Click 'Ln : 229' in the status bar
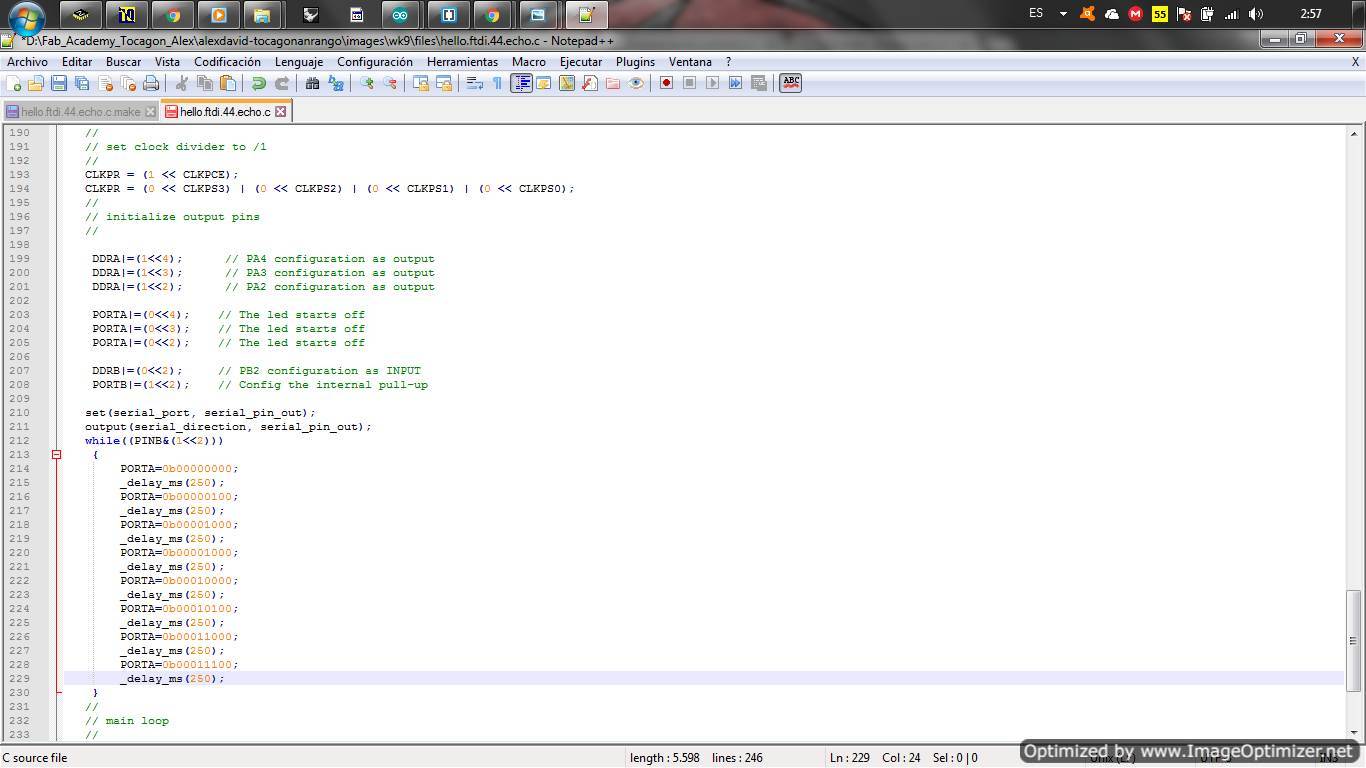The width and height of the screenshot is (1366, 768). pyautogui.click(x=849, y=758)
